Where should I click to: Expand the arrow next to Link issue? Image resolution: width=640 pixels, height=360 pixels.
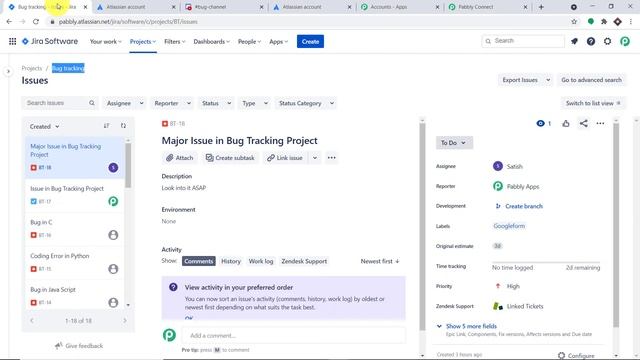(x=315, y=158)
